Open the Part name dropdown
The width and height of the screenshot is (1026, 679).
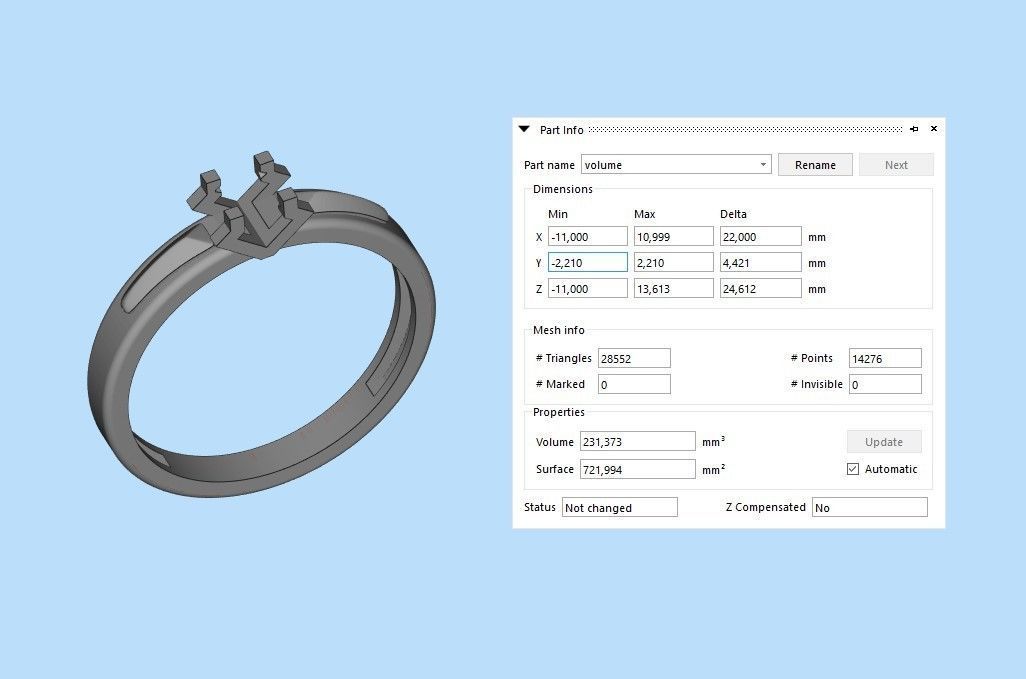pyautogui.click(x=763, y=164)
